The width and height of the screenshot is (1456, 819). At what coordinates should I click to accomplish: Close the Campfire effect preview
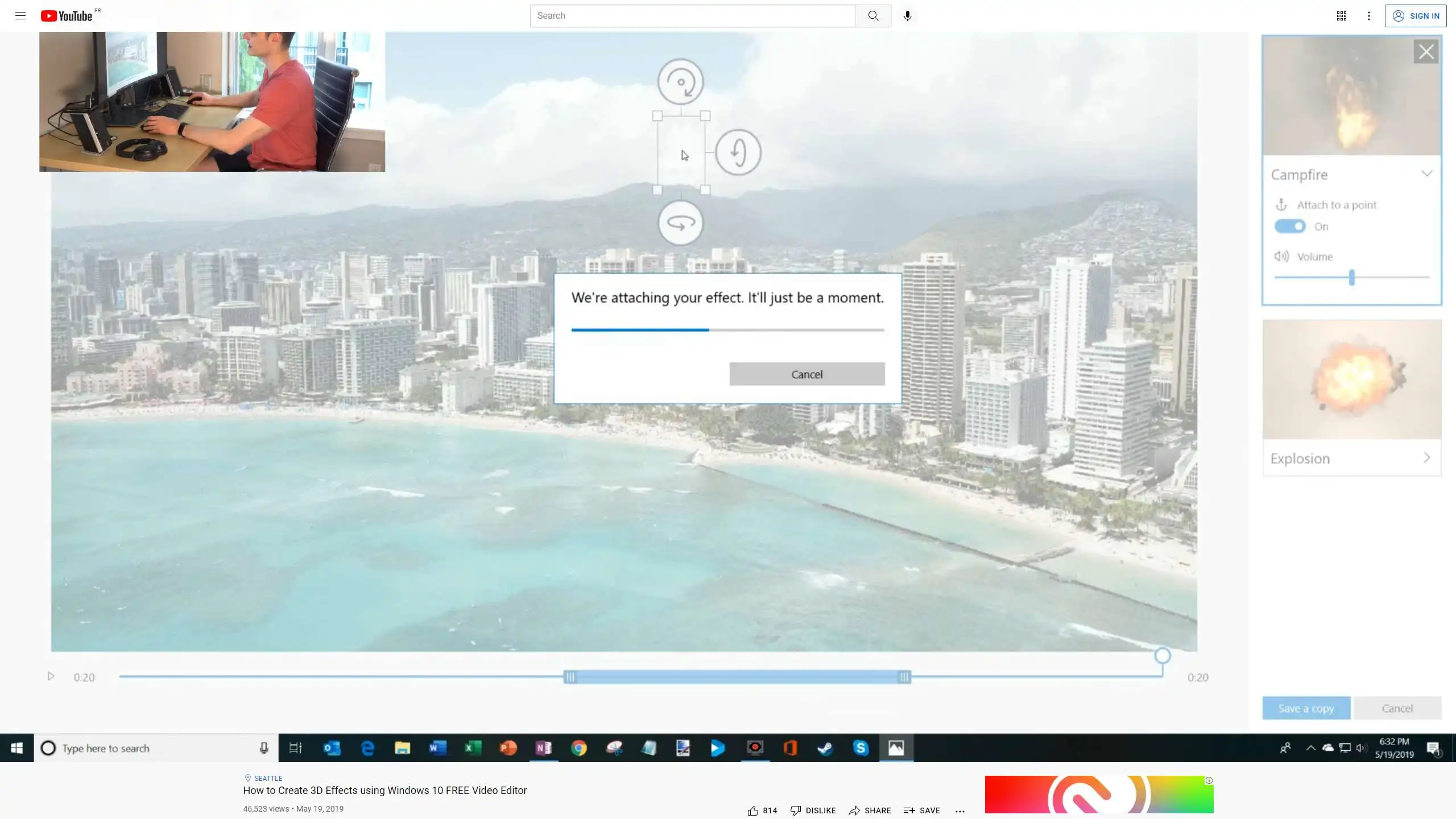pyautogui.click(x=1426, y=52)
